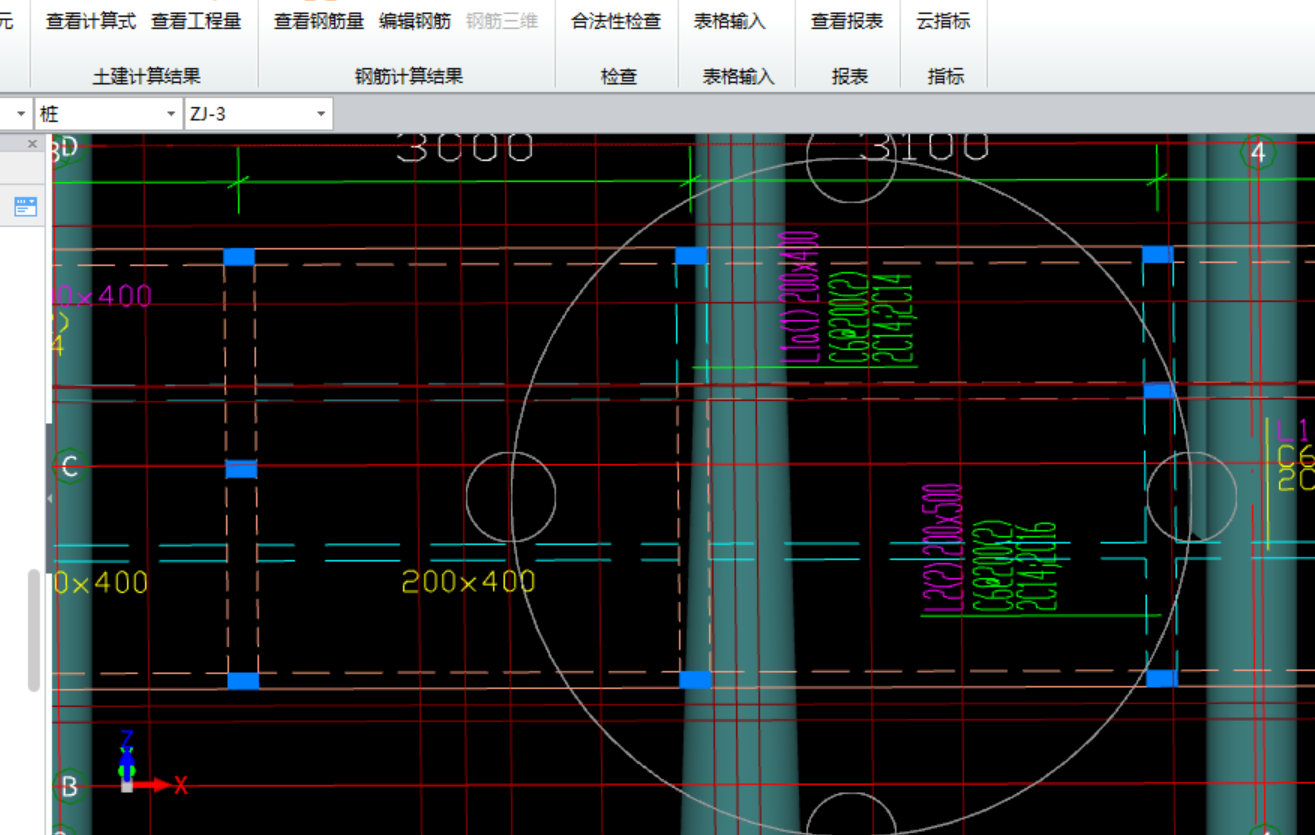Click the 指标 group label
The image size is (1315, 835).
[x=946, y=76]
